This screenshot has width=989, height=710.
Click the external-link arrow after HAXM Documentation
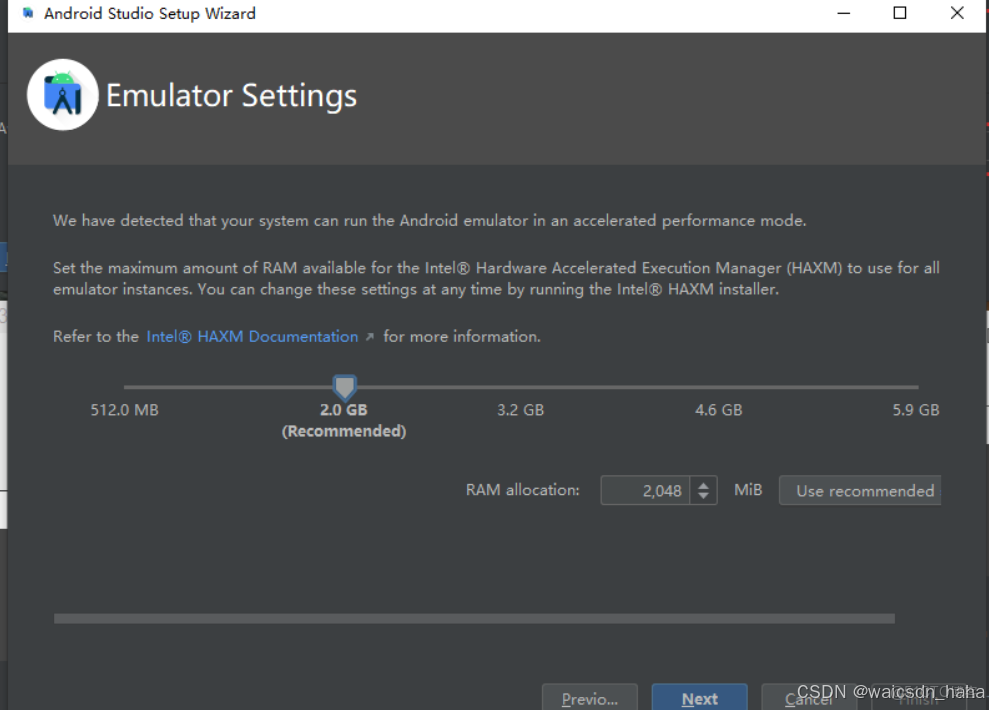pyautogui.click(x=369, y=336)
